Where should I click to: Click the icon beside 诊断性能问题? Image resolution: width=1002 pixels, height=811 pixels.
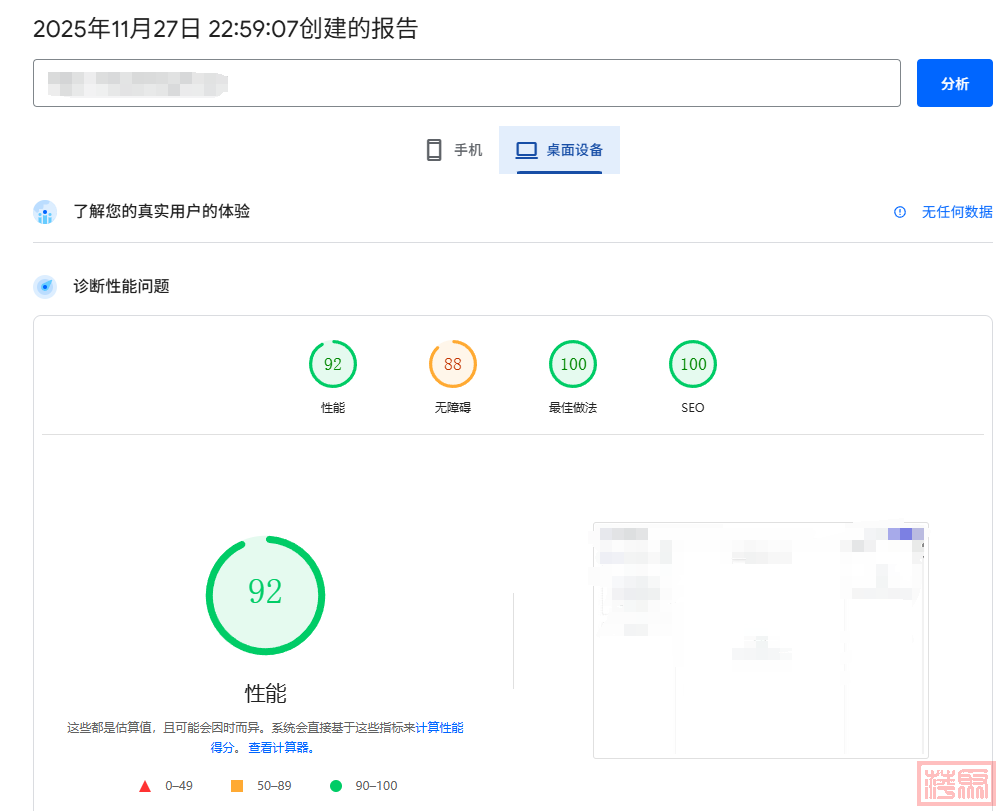click(45, 287)
